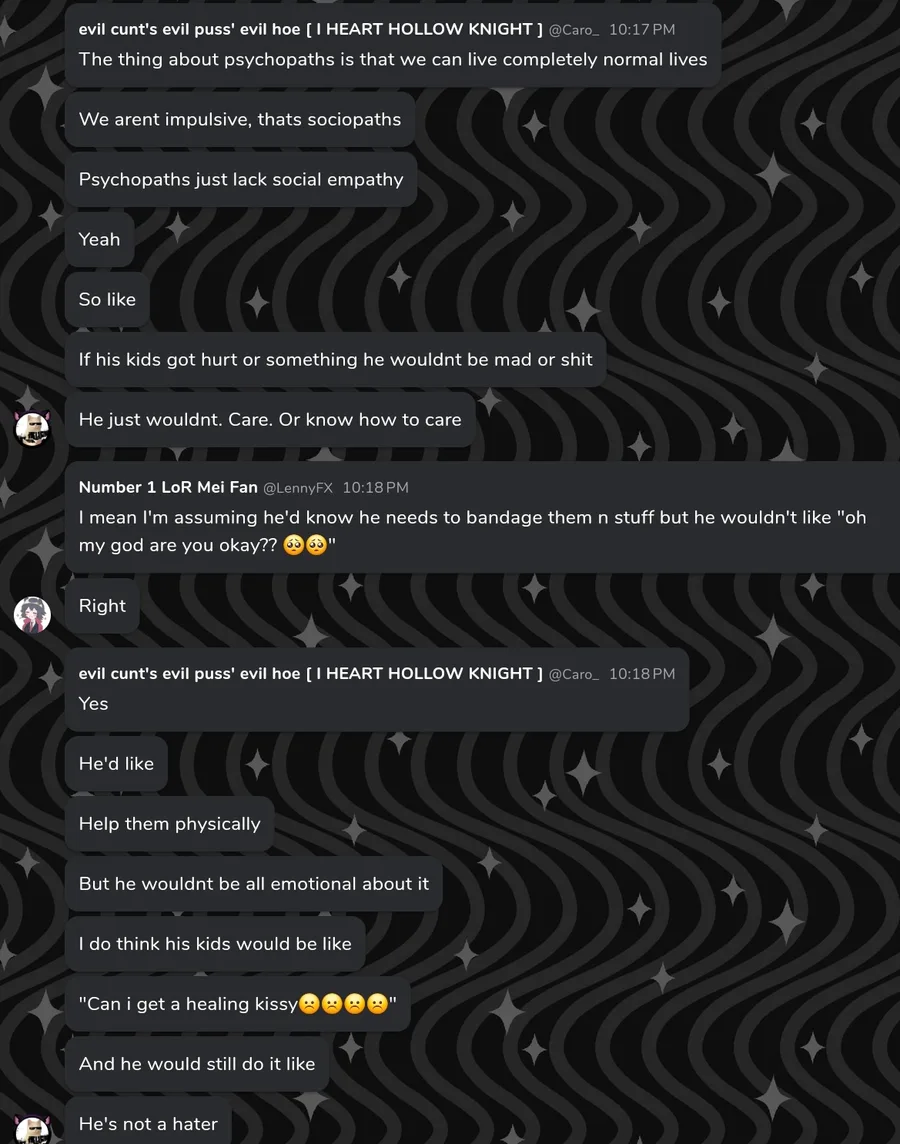This screenshot has height=1144, width=900.
Task: Click the 10:17 PM timestamp
Action: click(641, 30)
